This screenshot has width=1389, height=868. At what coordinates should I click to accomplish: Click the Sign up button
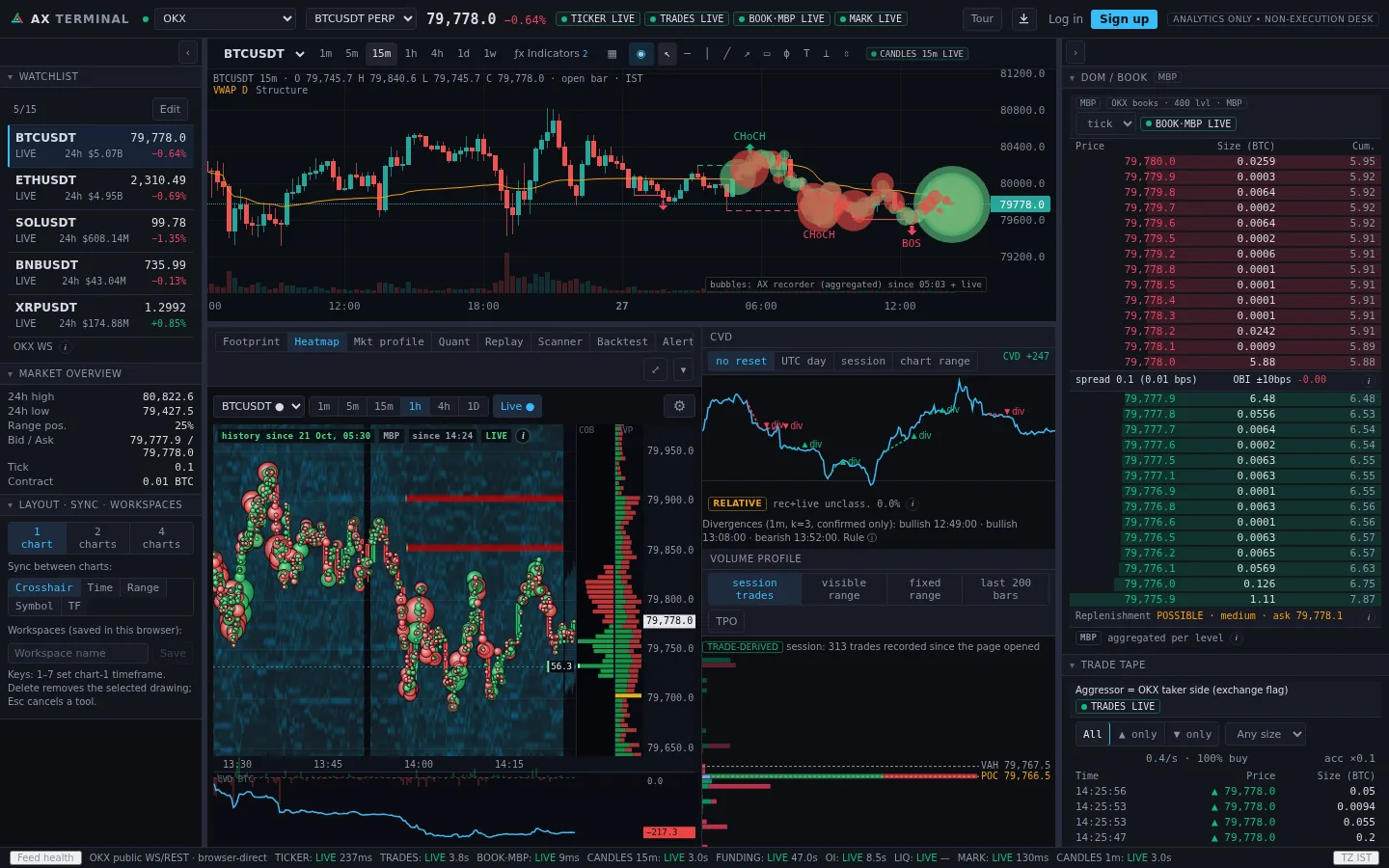coord(1125,18)
